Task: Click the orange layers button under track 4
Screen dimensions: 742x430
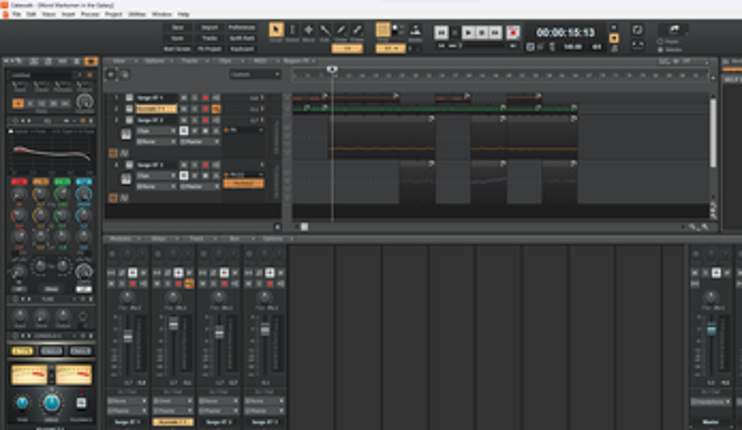Action: tap(113, 197)
